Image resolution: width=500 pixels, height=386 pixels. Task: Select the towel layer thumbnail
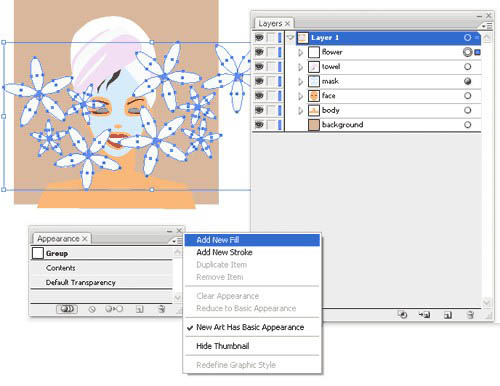point(314,67)
